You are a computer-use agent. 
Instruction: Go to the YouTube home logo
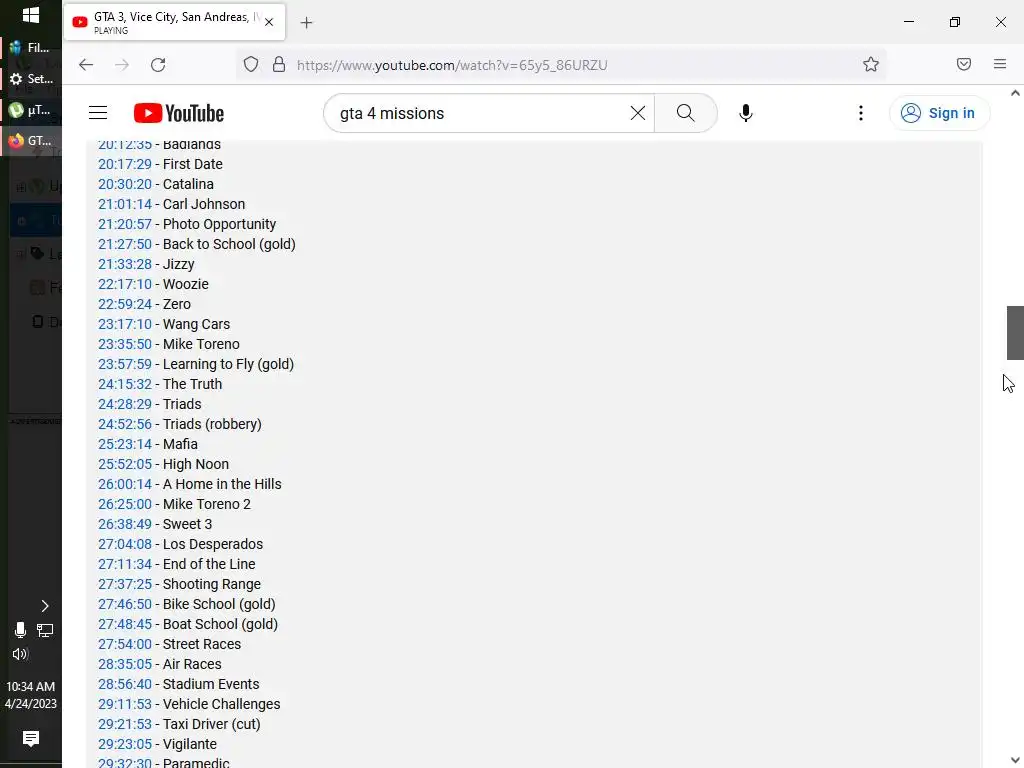coord(179,113)
